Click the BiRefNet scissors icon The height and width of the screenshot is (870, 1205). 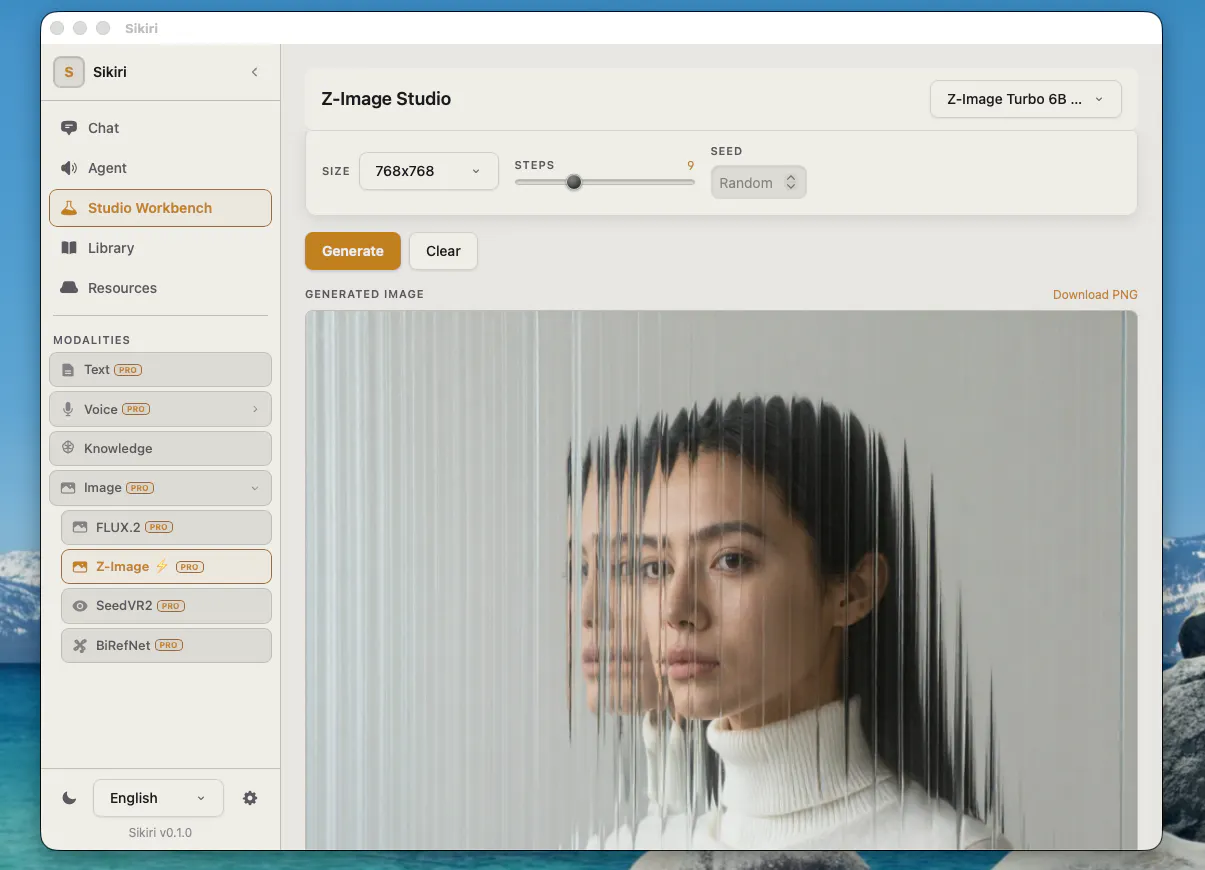80,645
